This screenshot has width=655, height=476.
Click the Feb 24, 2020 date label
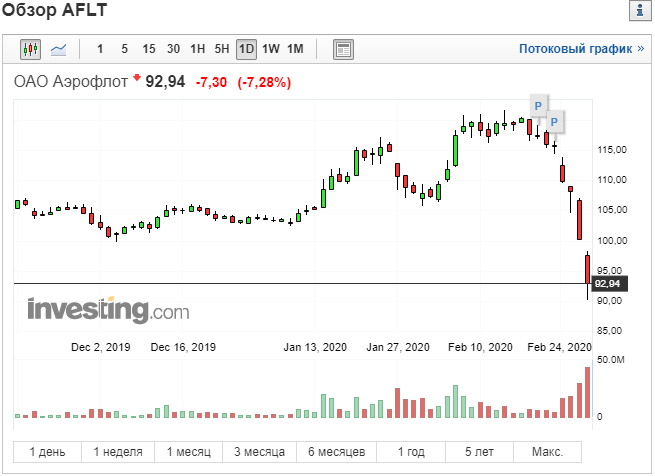coord(559,347)
